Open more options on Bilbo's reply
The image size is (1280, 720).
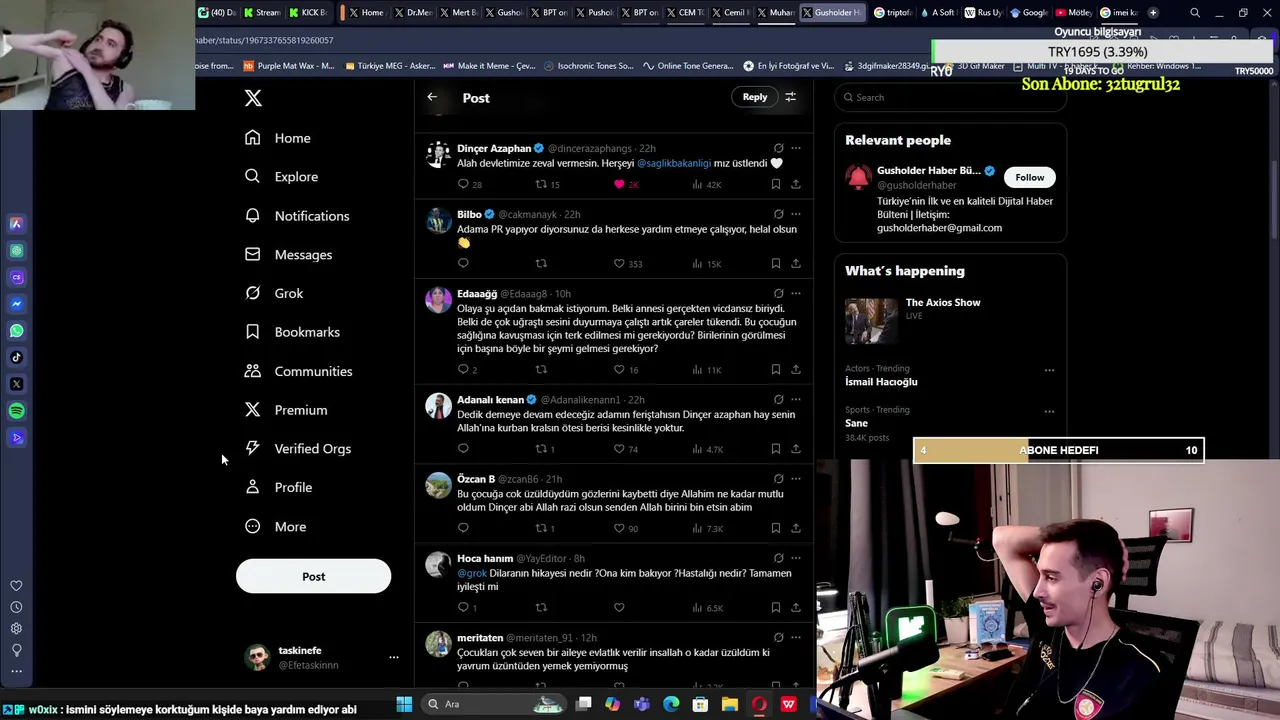click(x=796, y=214)
